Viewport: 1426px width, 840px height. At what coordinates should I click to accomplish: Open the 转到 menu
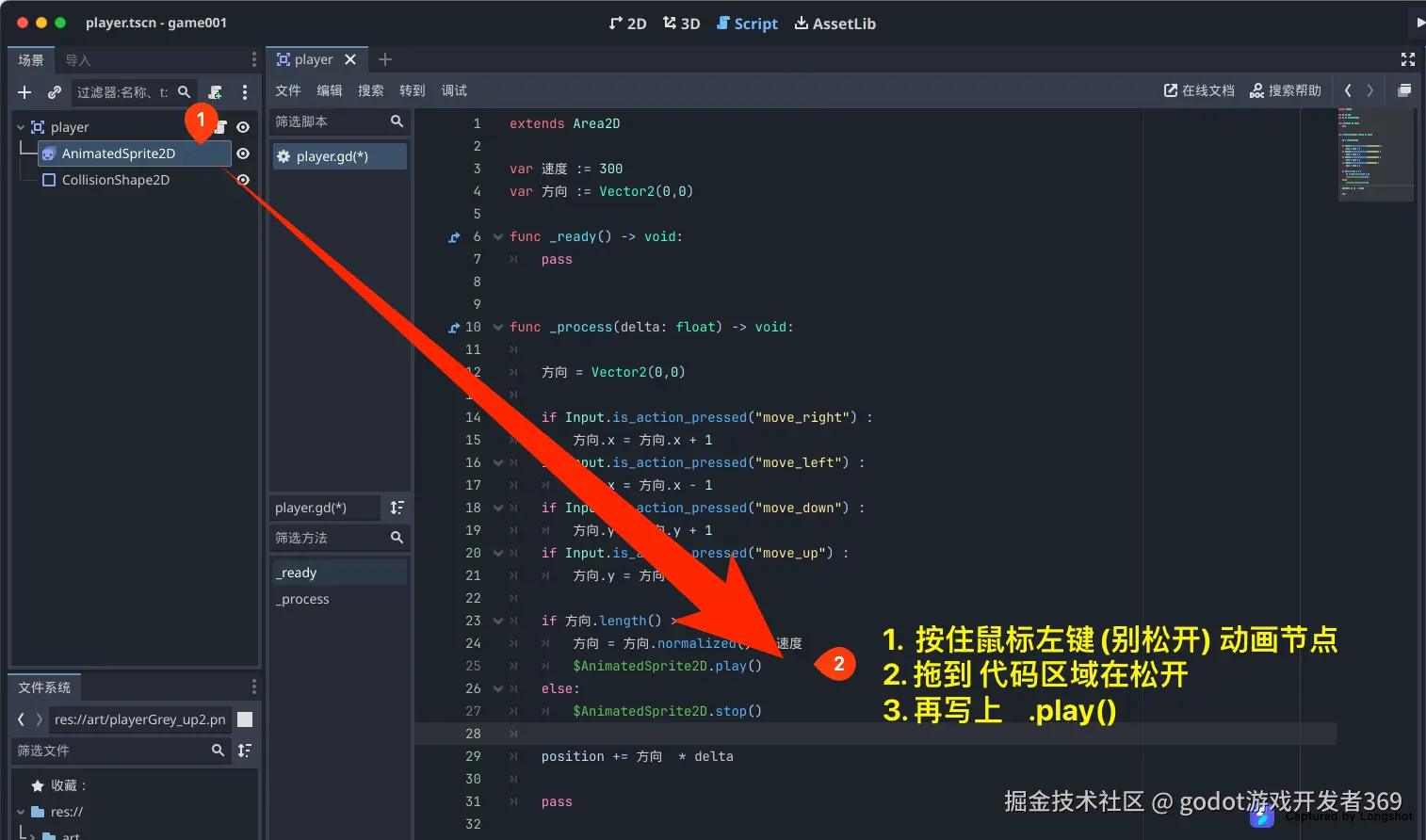pyautogui.click(x=413, y=90)
